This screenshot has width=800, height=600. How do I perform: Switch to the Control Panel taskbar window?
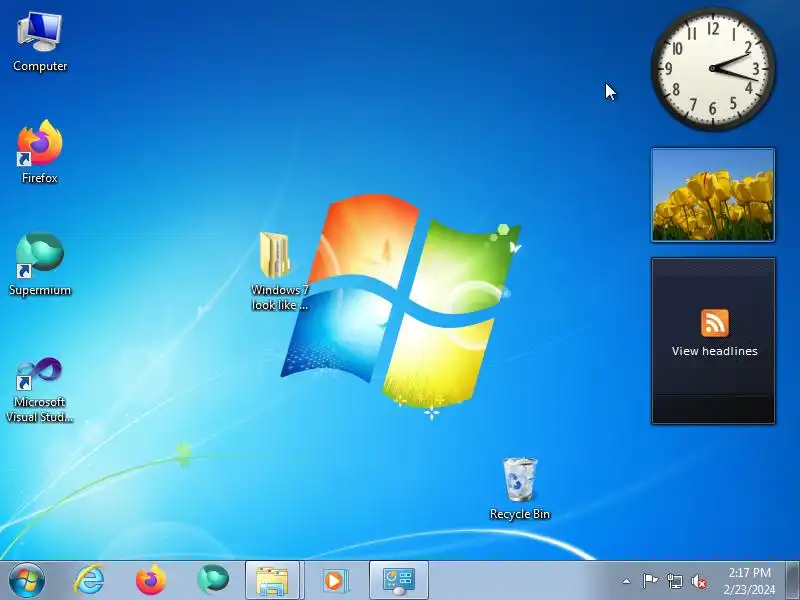[x=398, y=581]
